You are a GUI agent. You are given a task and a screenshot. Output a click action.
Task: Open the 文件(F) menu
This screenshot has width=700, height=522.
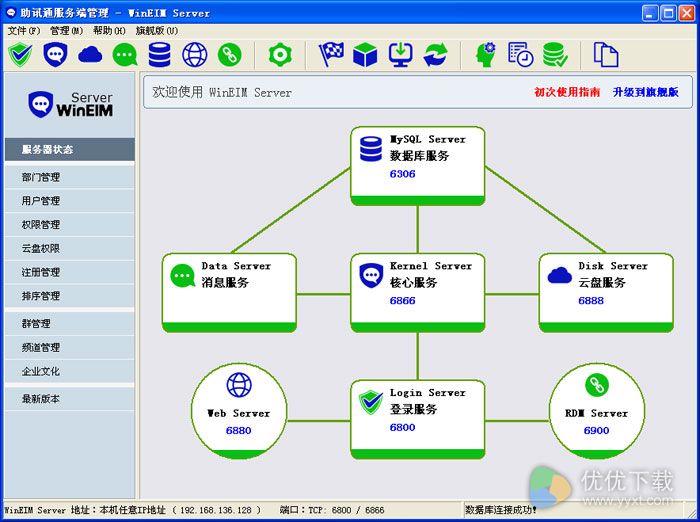(24, 30)
